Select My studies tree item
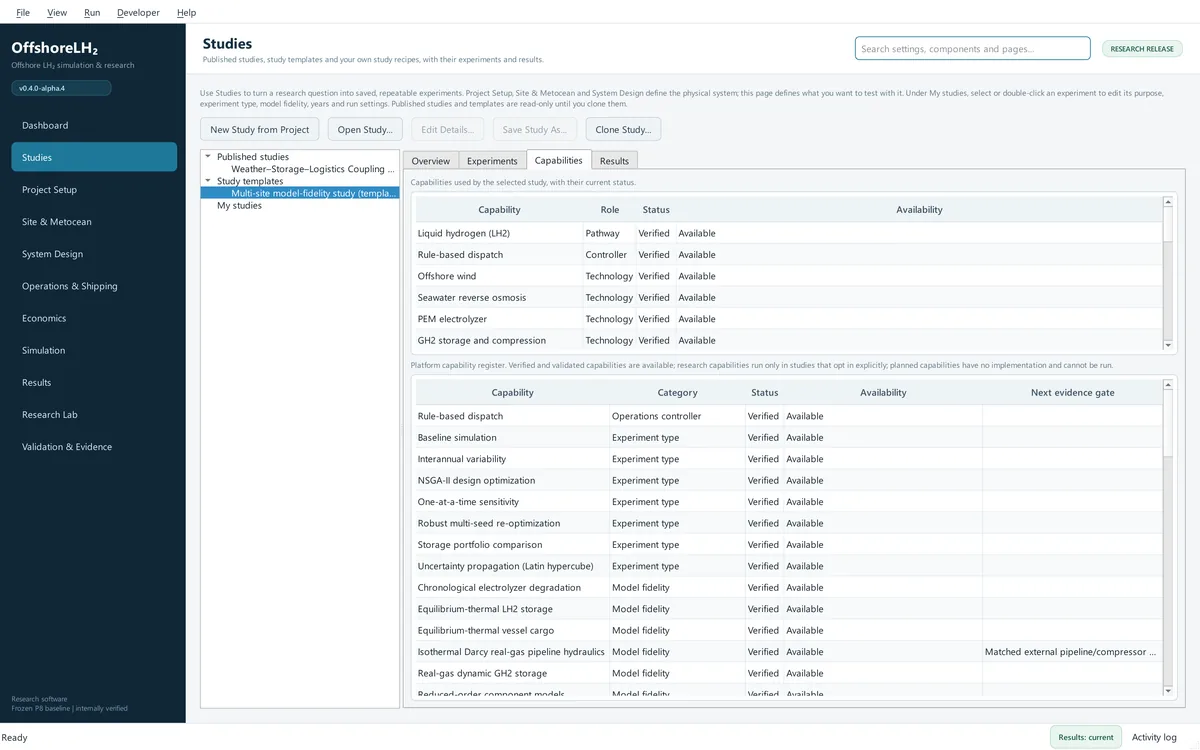1200x750 pixels. (239, 205)
